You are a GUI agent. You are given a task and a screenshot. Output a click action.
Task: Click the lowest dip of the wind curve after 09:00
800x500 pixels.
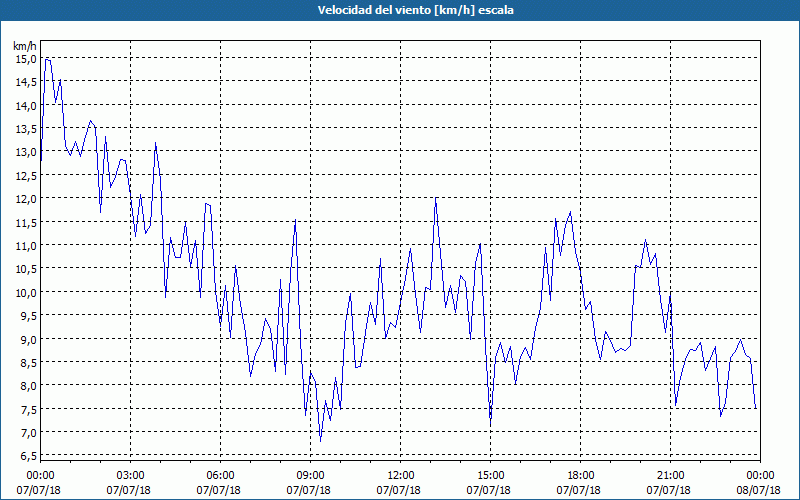pos(320,440)
